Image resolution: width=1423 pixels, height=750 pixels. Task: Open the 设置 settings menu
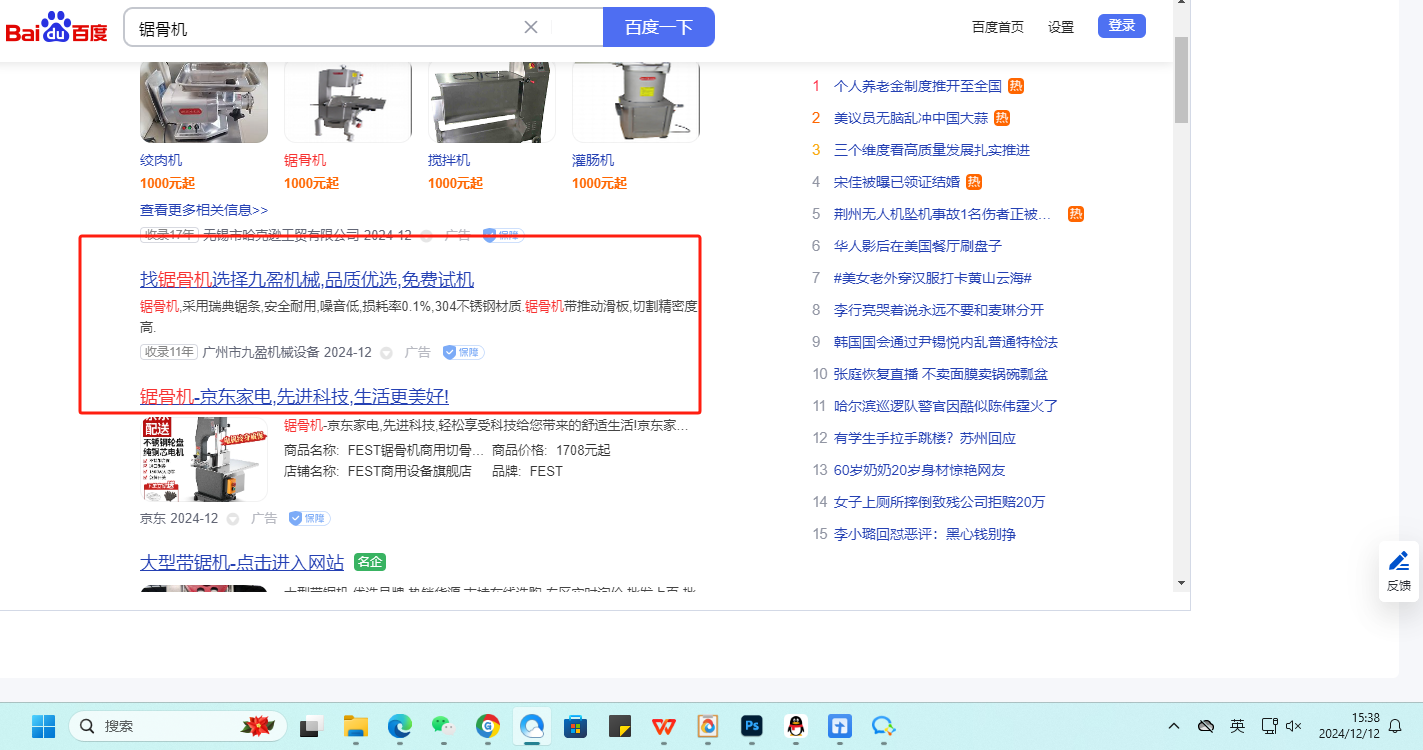pos(1061,27)
